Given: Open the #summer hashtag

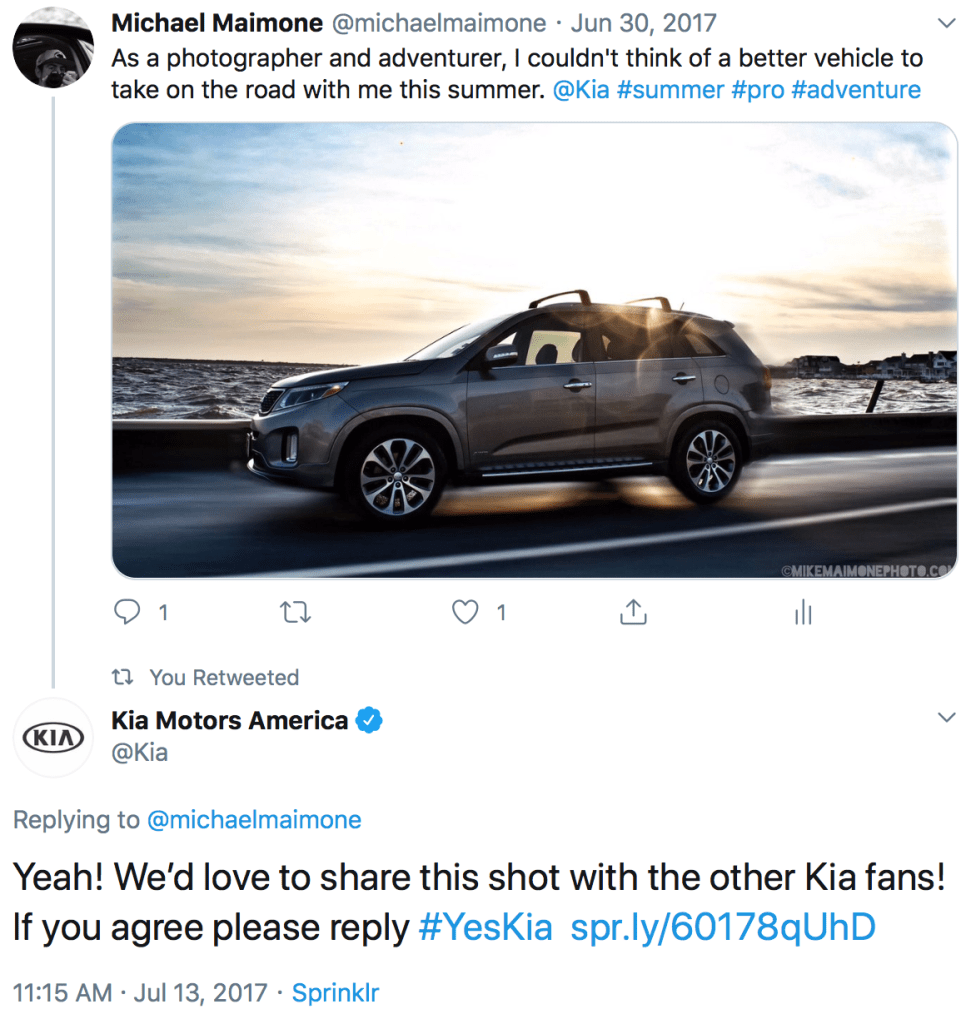Looking at the screenshot, I should coord(670,90).
